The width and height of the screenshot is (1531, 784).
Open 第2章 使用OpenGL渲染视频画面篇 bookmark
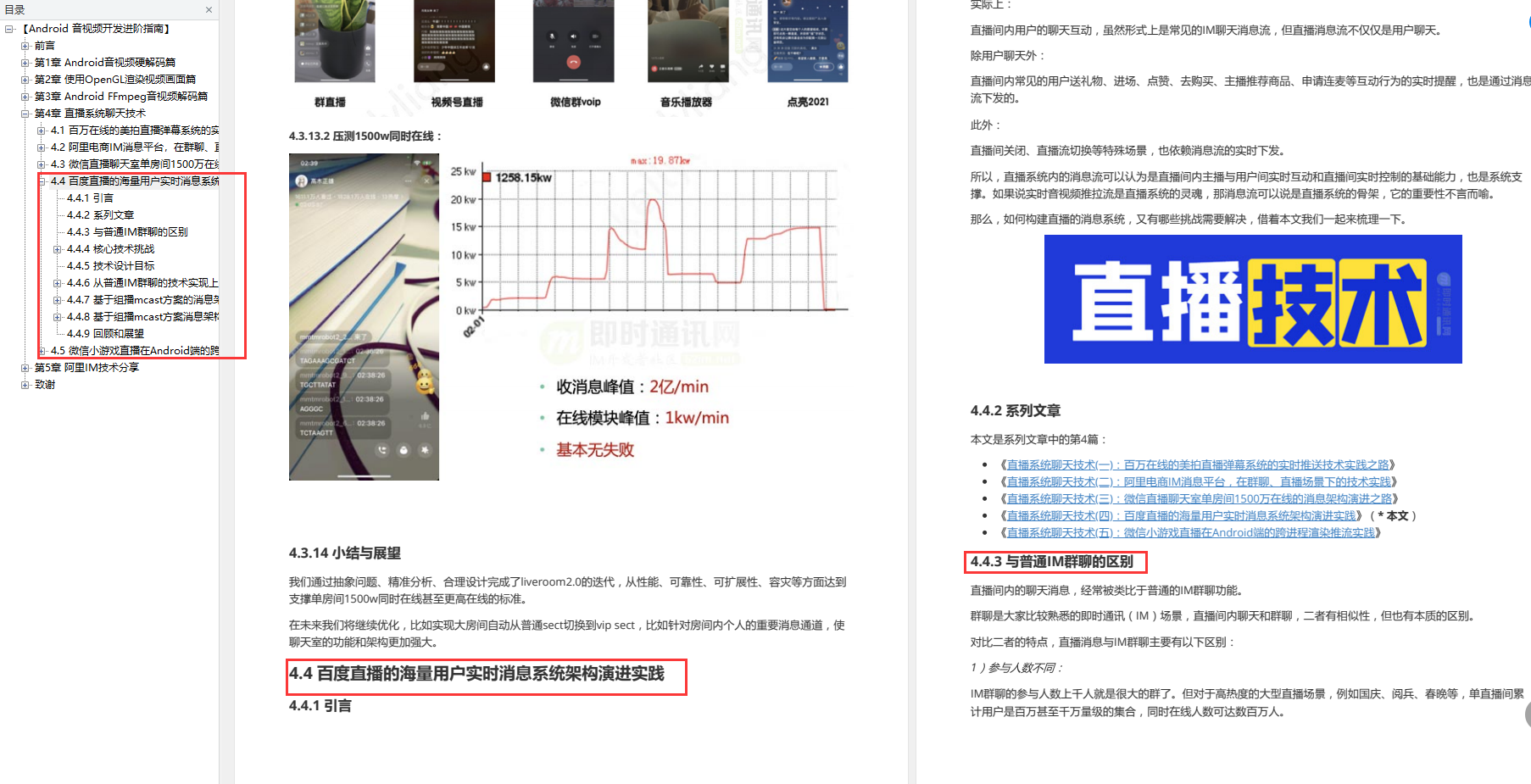coord(115,80)
